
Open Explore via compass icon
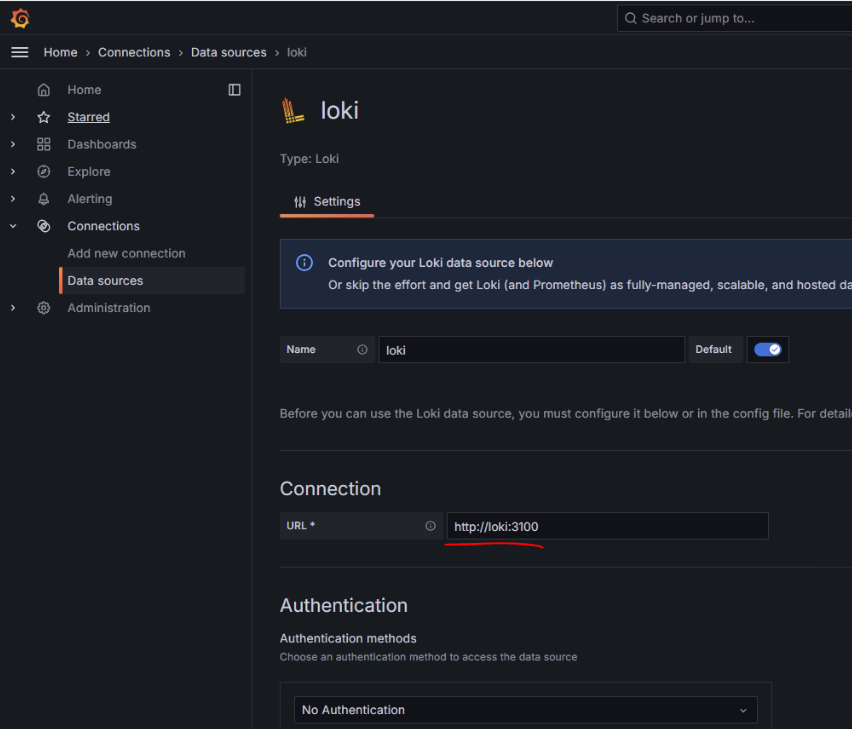44,172
